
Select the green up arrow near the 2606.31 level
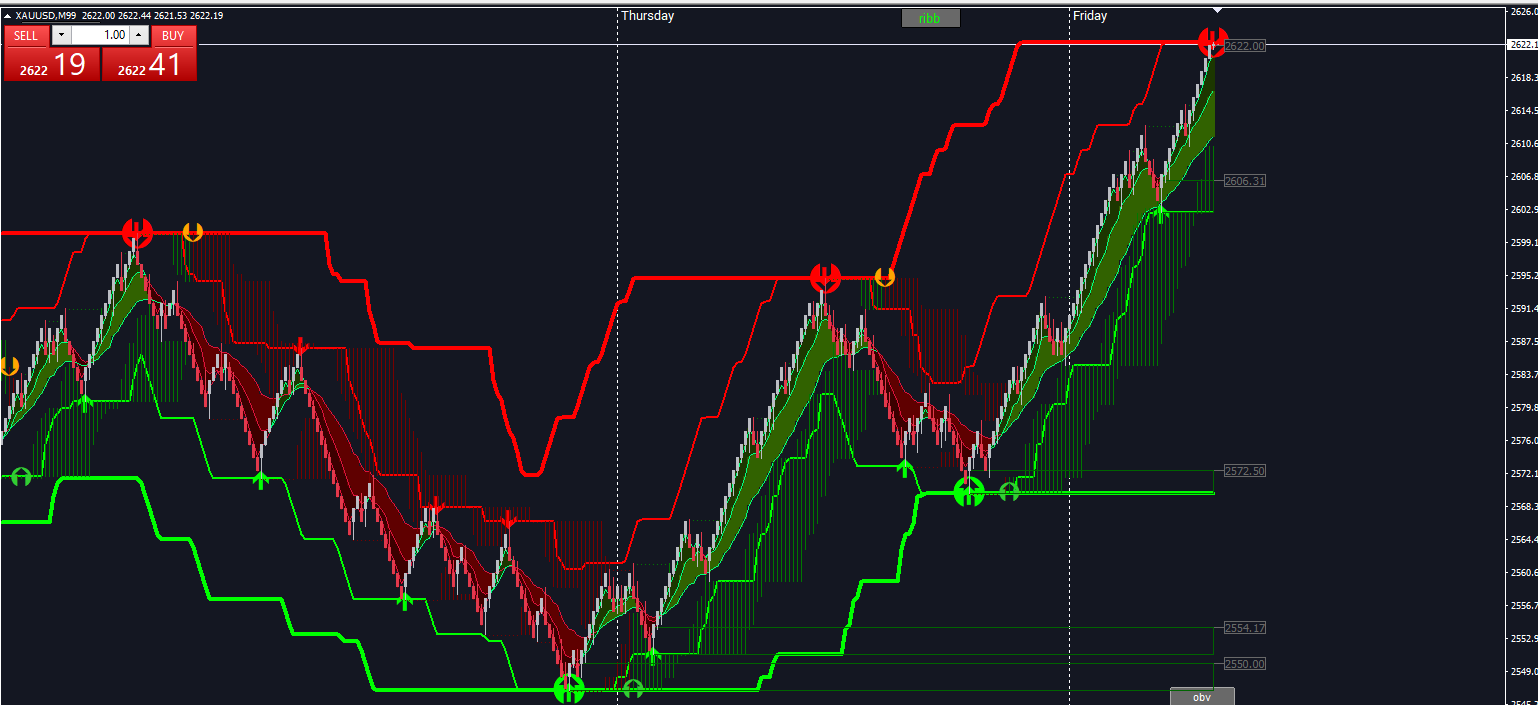1160,212
